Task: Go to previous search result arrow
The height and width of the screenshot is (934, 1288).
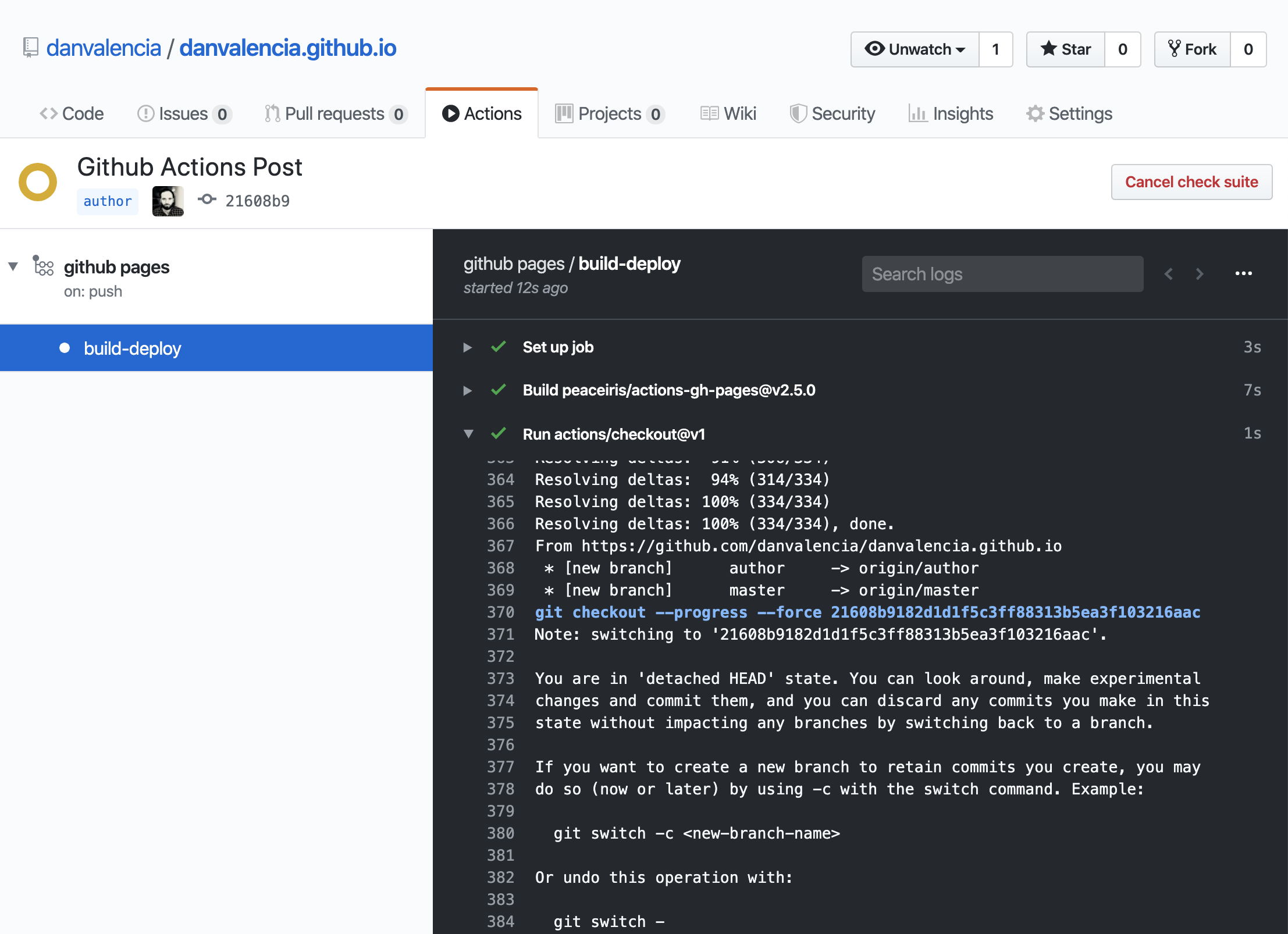Action: (1169, 274)
